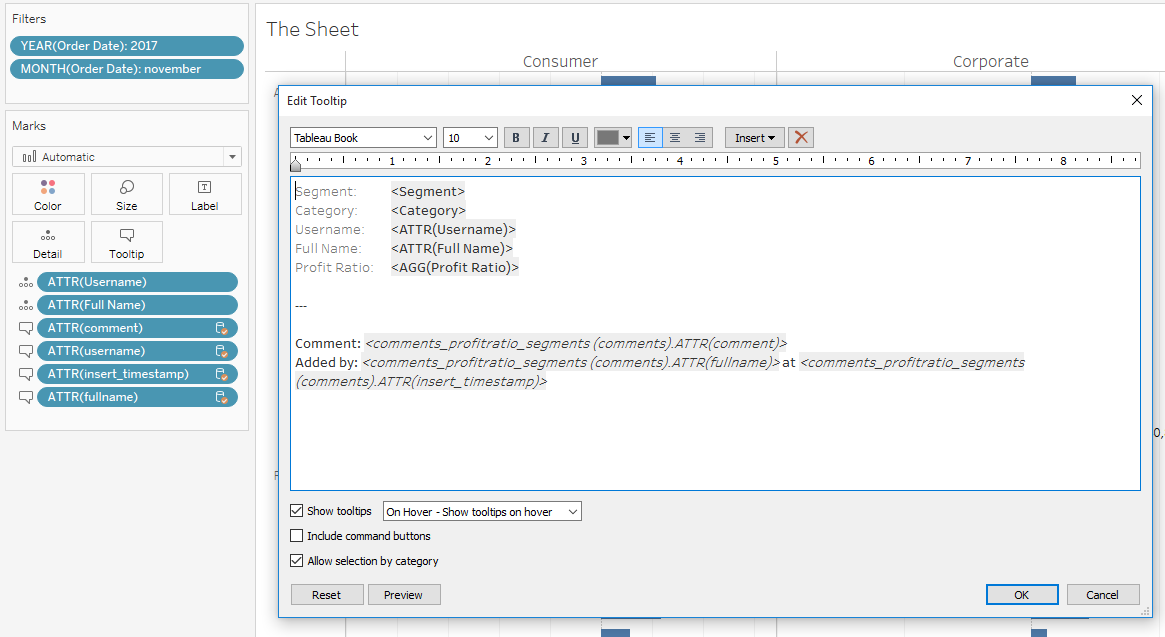Open the Size marks card
The width and height of the screenshot is (1165, 637).
pyautogui.click(x=126, y=195)
